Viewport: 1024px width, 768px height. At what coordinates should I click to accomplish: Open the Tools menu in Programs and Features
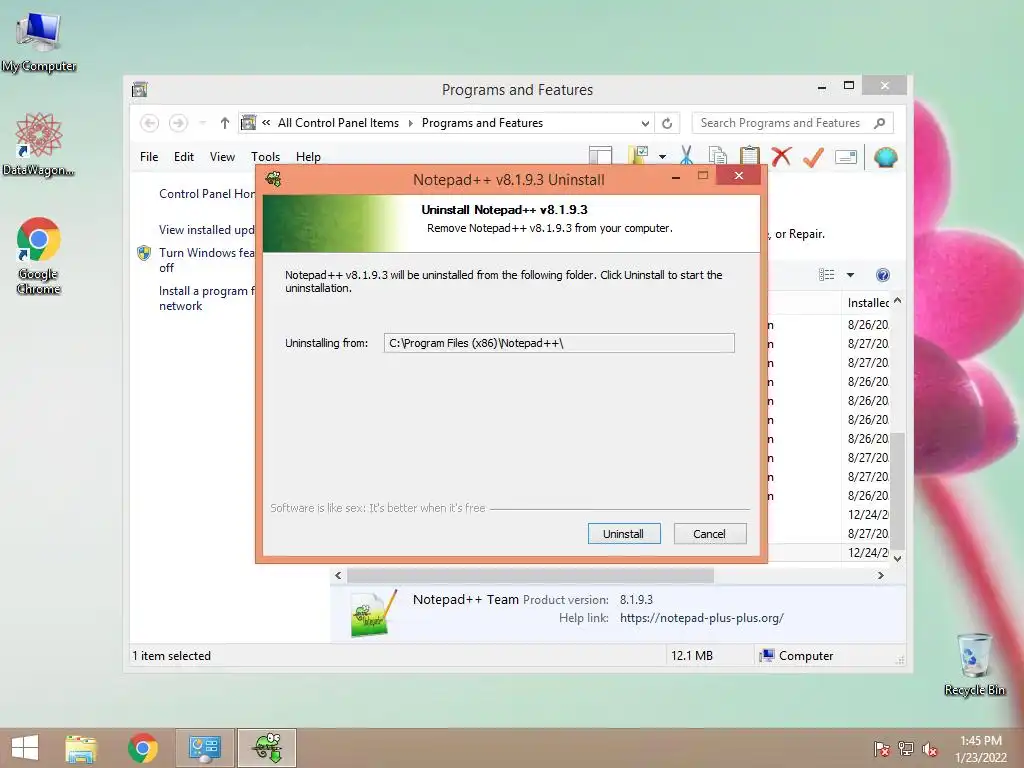click(265, 157)
